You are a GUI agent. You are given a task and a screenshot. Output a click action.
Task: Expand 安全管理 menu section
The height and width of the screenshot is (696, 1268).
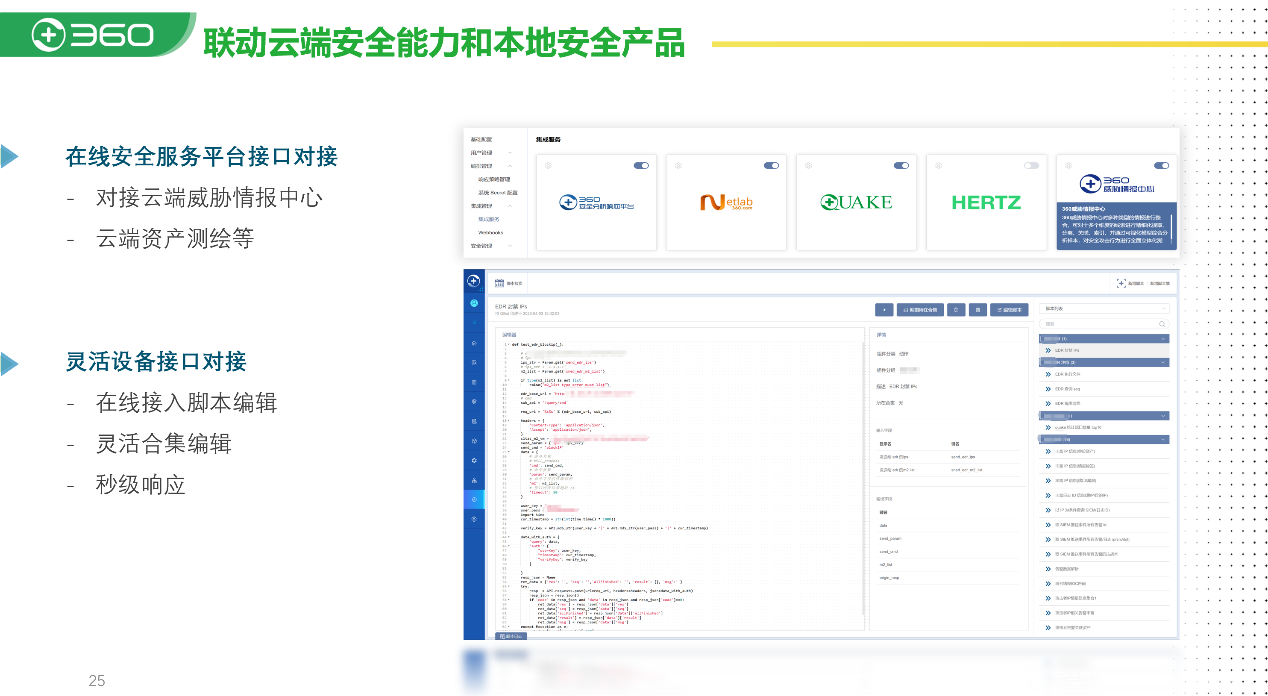point(492,245)
